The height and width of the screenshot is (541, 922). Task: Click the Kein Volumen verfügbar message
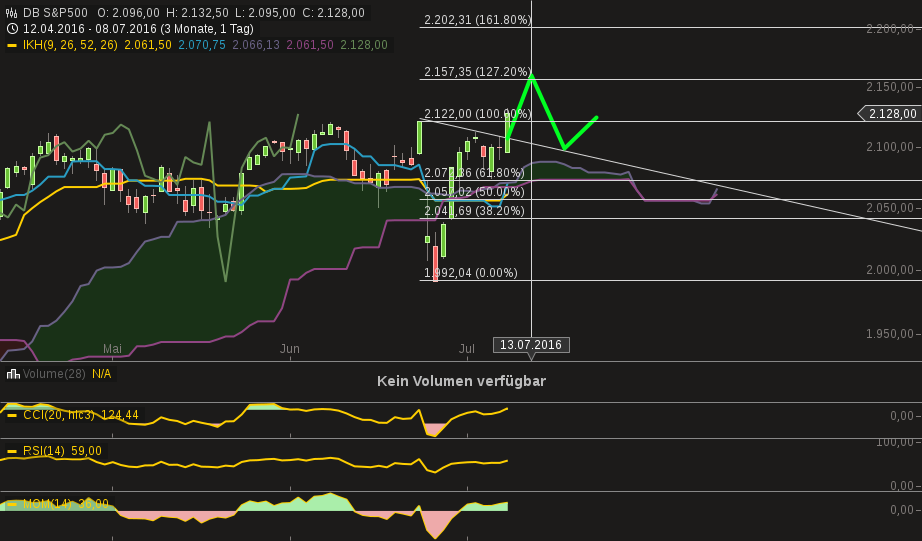pyautogui.click(x=462, y=381)
